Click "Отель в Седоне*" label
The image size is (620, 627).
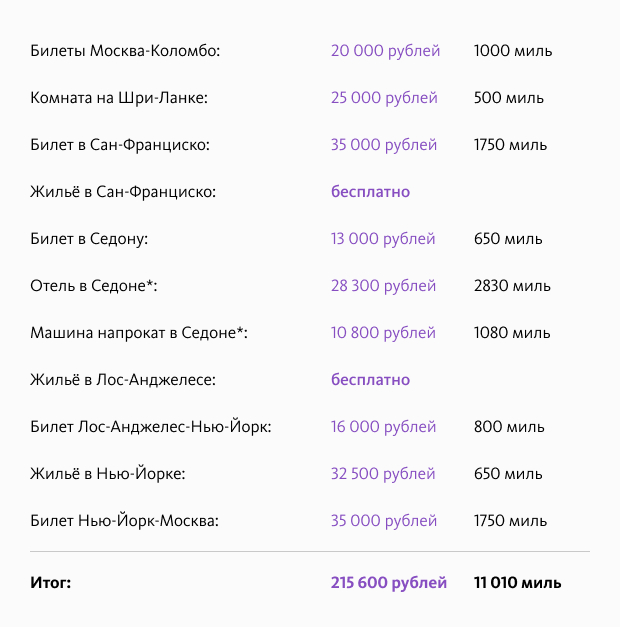click(x=94, y=286)
